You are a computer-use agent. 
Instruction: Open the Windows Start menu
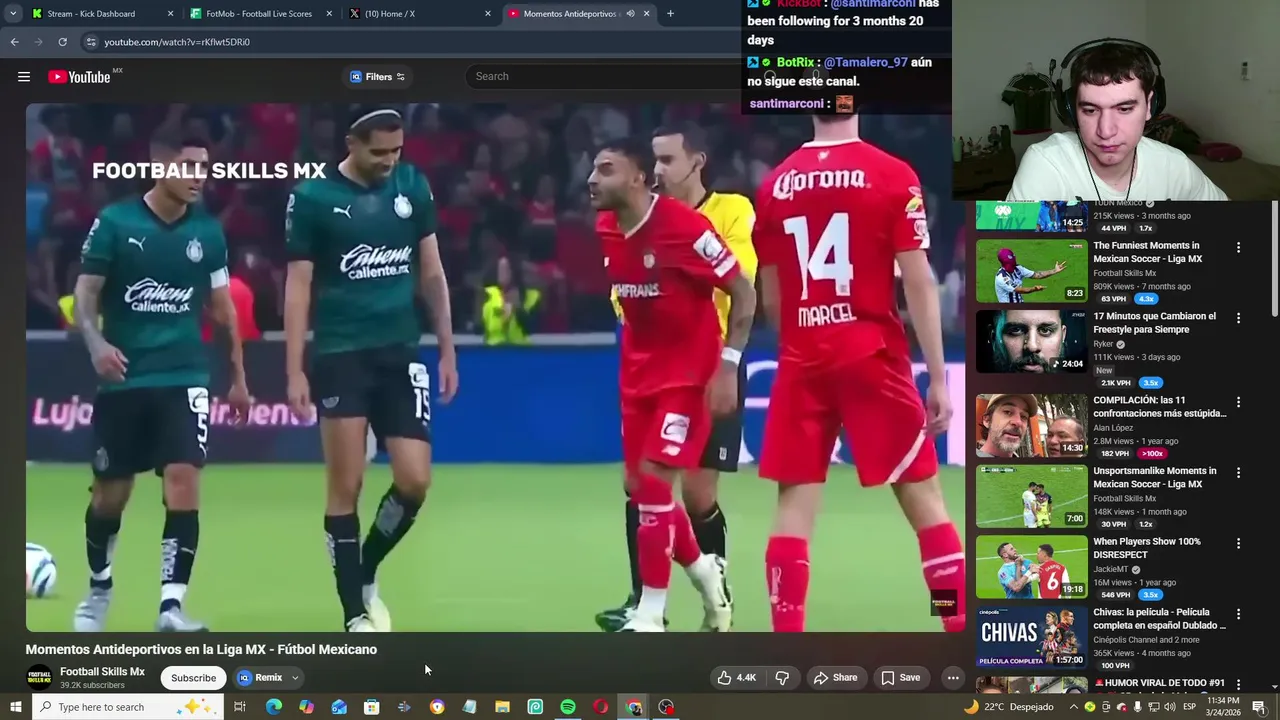(x=16, y=707)
